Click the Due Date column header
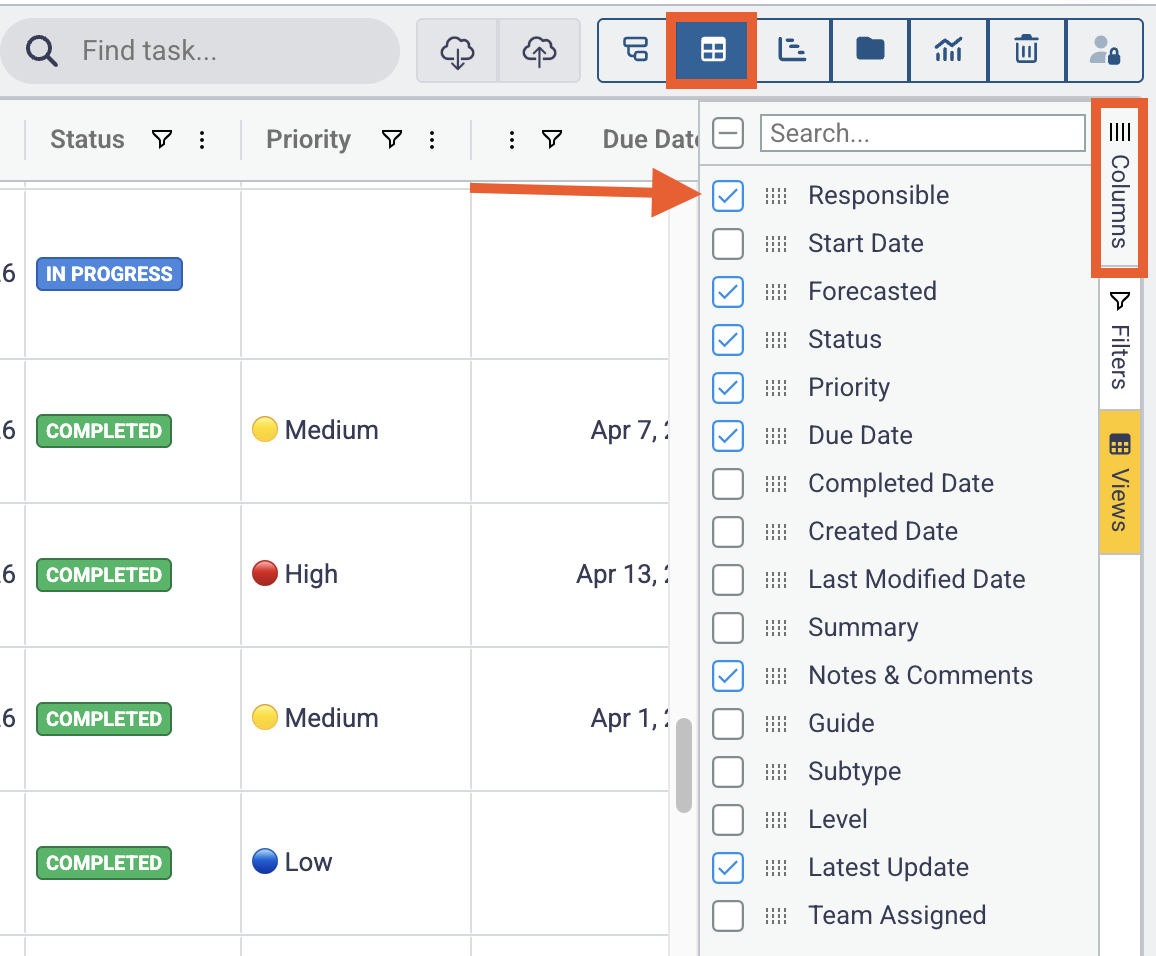The height and width of the screenshot is (956, 1156). tap(650, 139)
